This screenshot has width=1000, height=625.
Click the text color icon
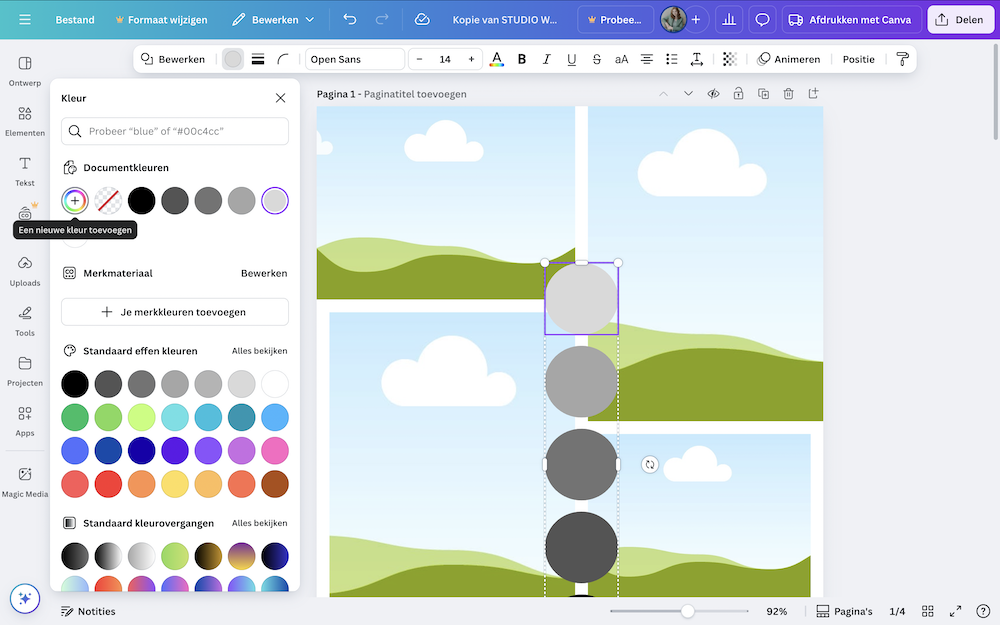pos(497,59)
